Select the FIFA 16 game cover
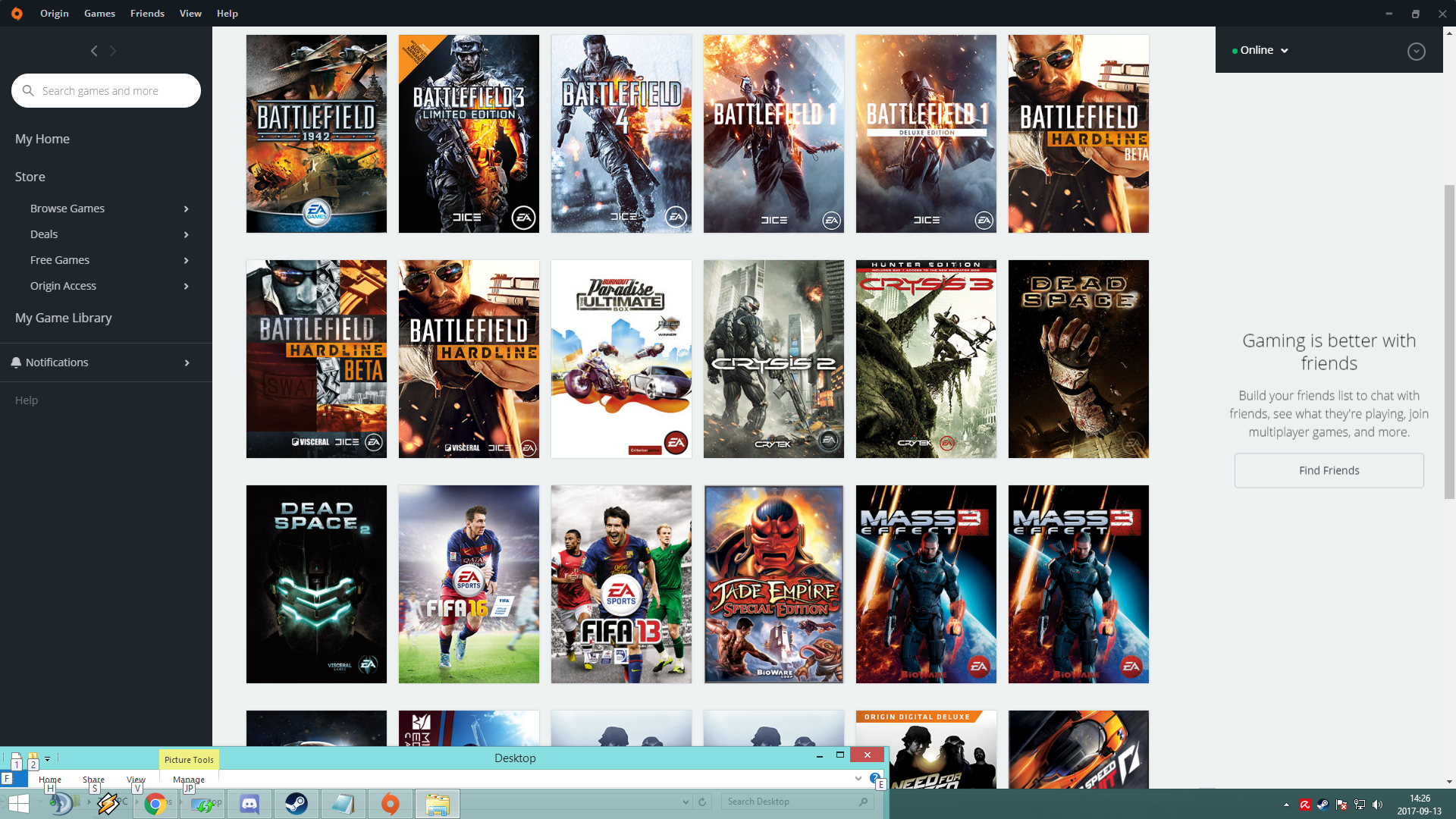This screenshot has width=1456, height=819. (469, 584)
